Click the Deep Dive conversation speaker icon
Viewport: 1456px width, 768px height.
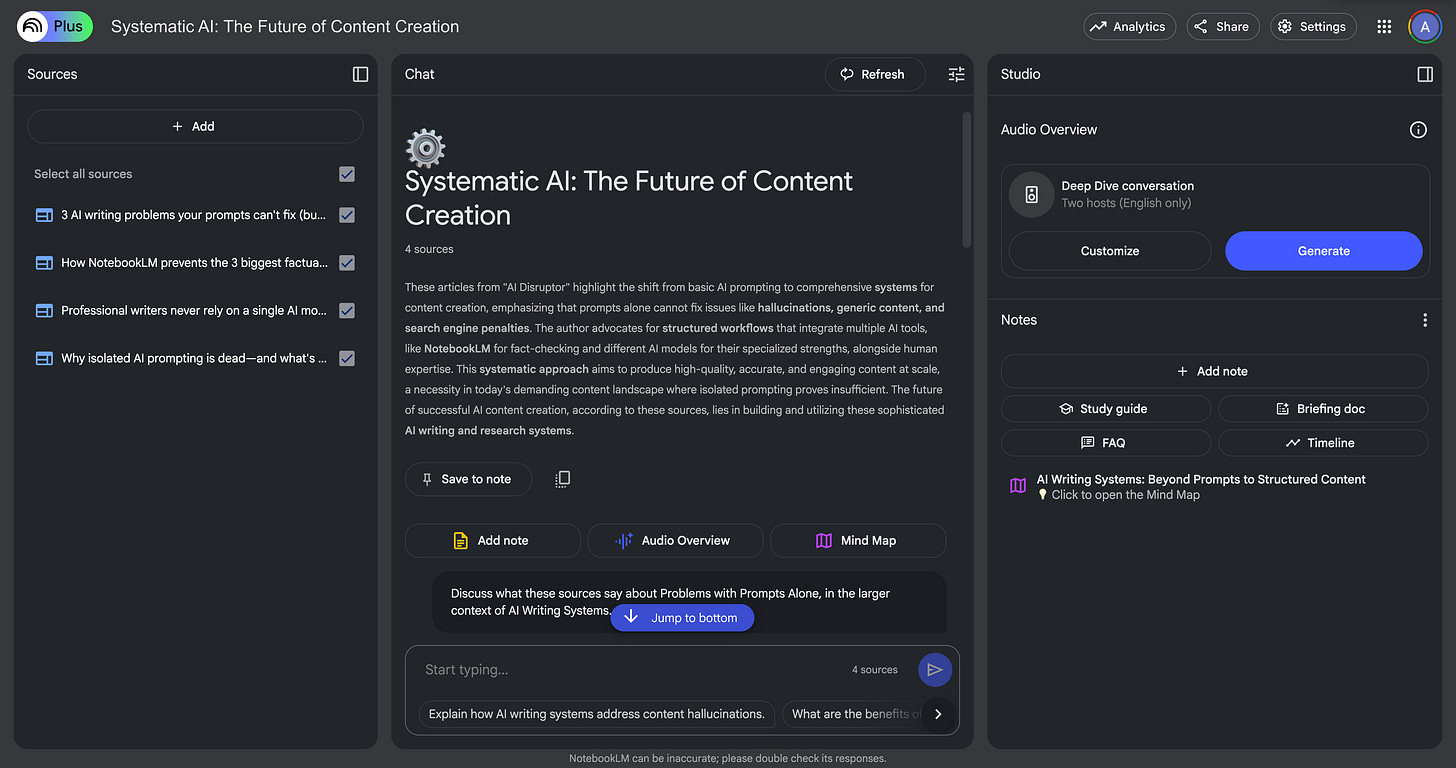1031,194
